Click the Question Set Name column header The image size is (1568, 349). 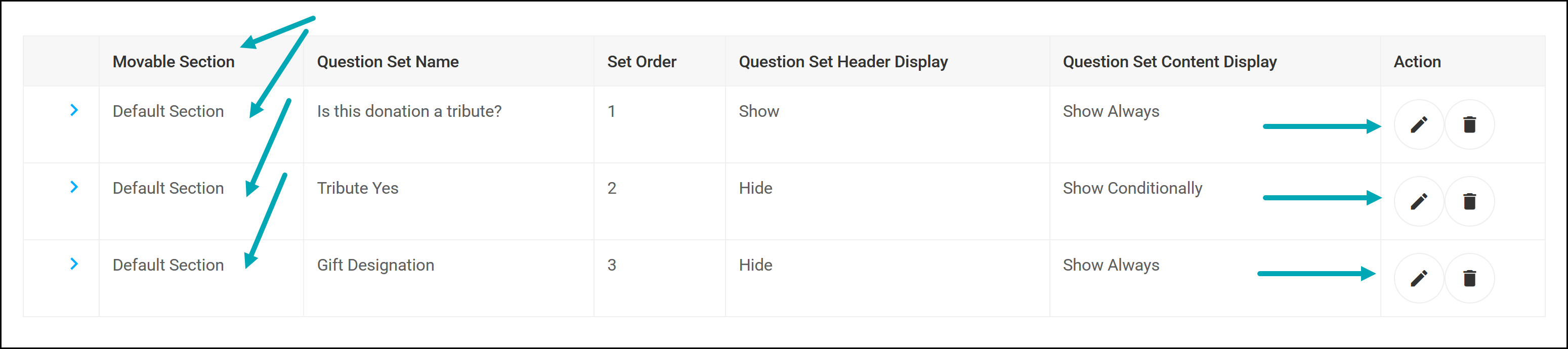coord(388,61)
